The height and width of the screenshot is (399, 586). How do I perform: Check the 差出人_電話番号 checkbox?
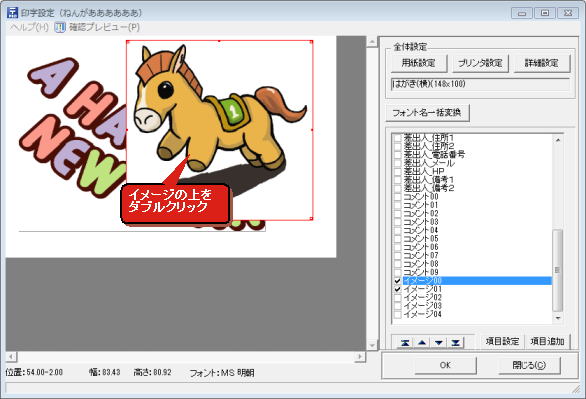click(x=397, y=155)
